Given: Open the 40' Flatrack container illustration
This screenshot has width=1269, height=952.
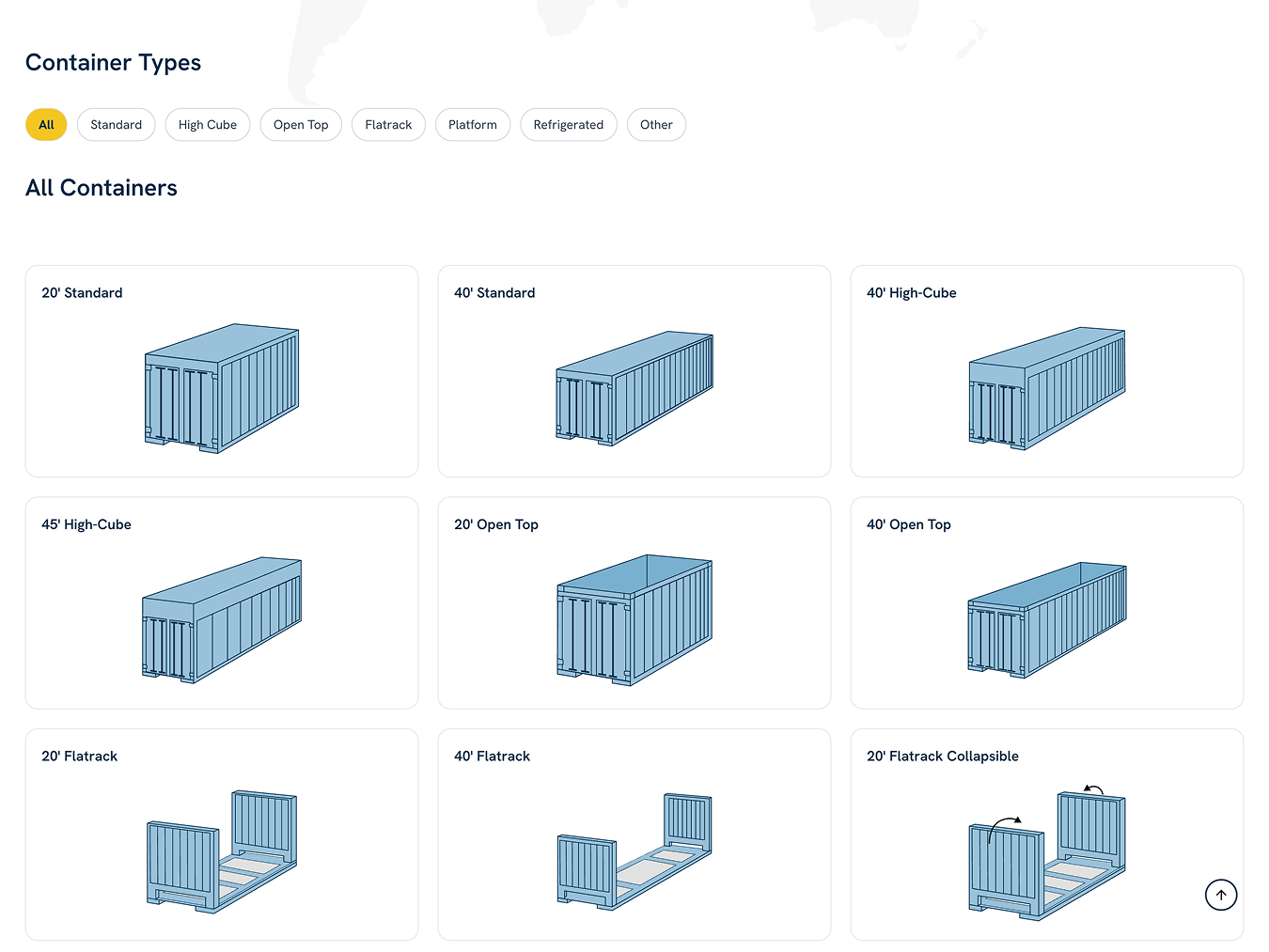Looking at the screenshot, I should (634, 851).
